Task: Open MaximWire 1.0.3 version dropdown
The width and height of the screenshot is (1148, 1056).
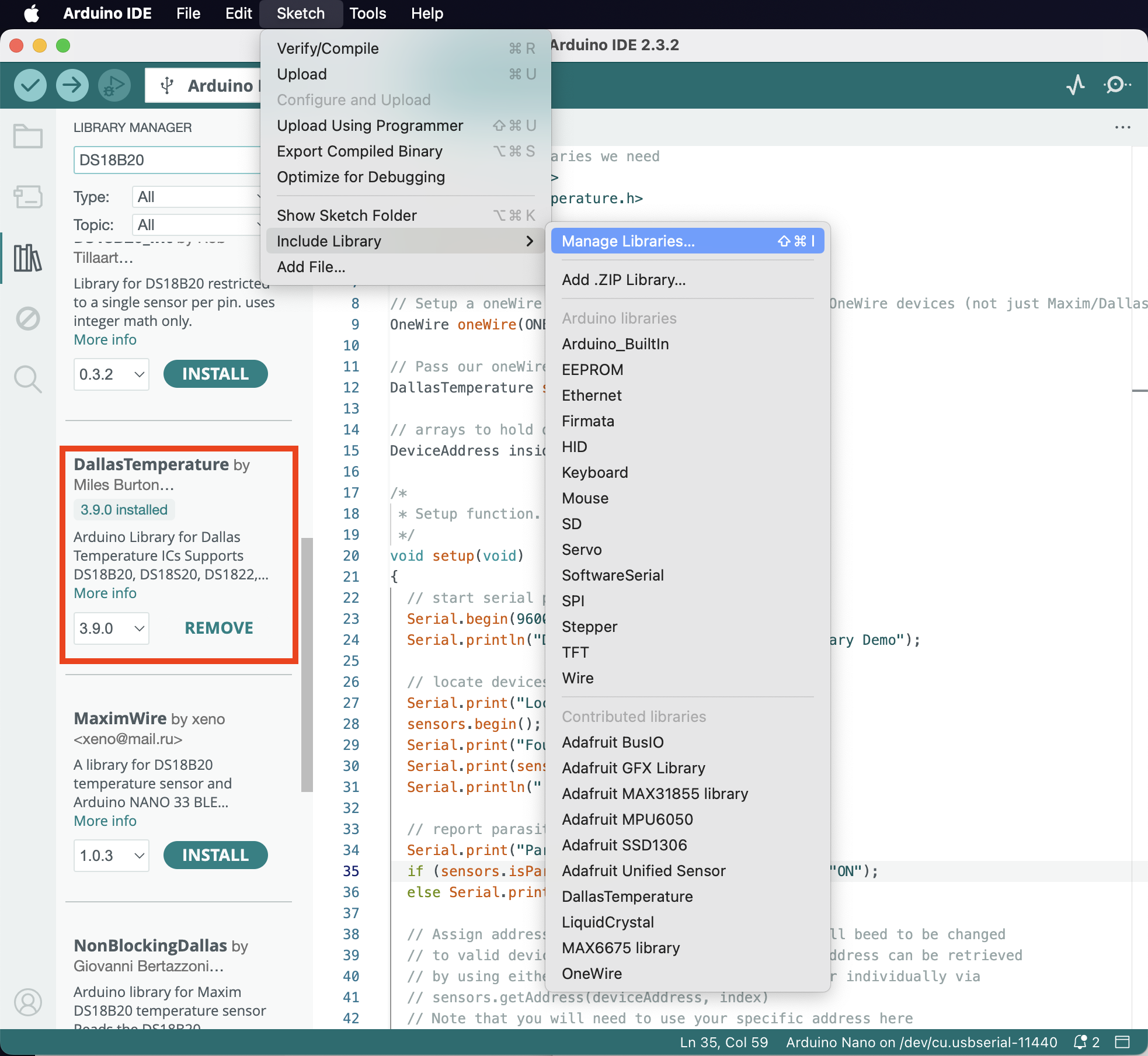Action: 112,856
